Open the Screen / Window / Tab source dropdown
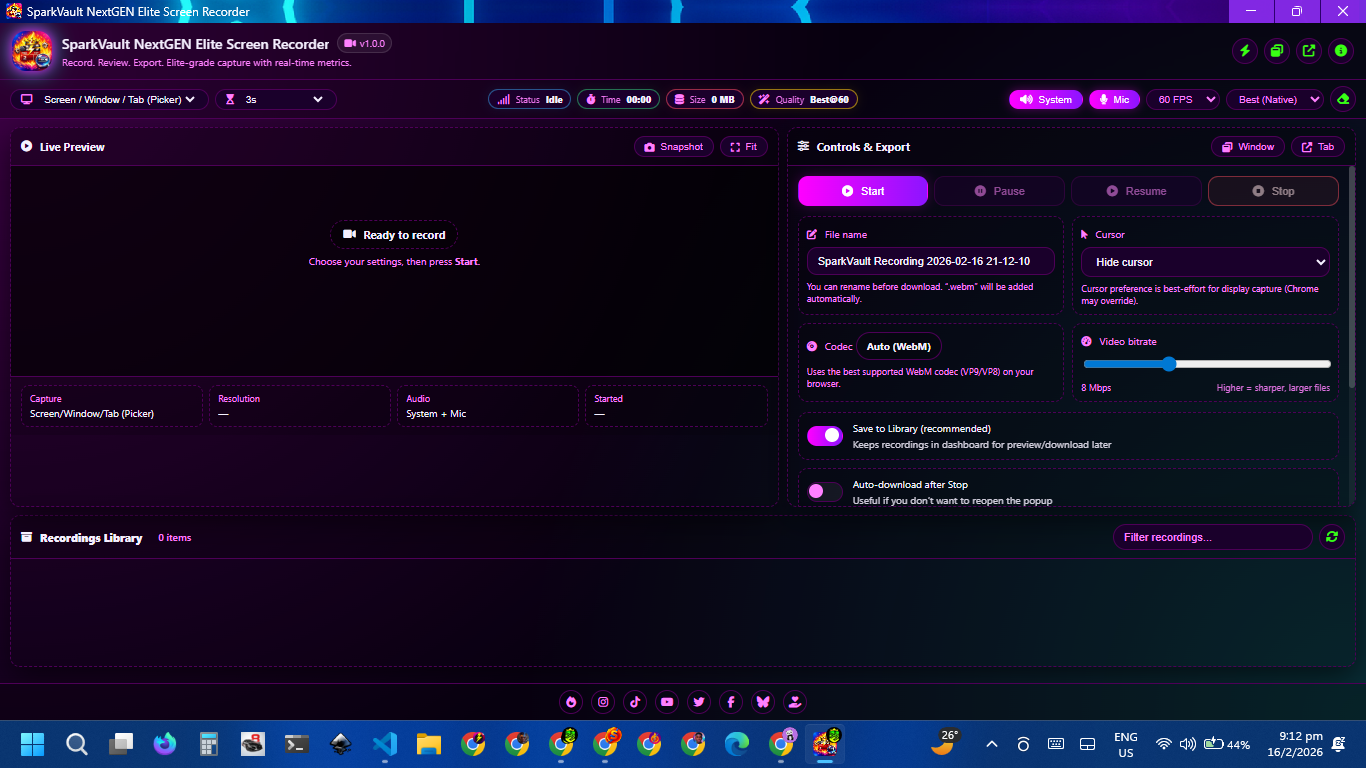Viewport: 1366px width, 768px height. coord(110,99)
